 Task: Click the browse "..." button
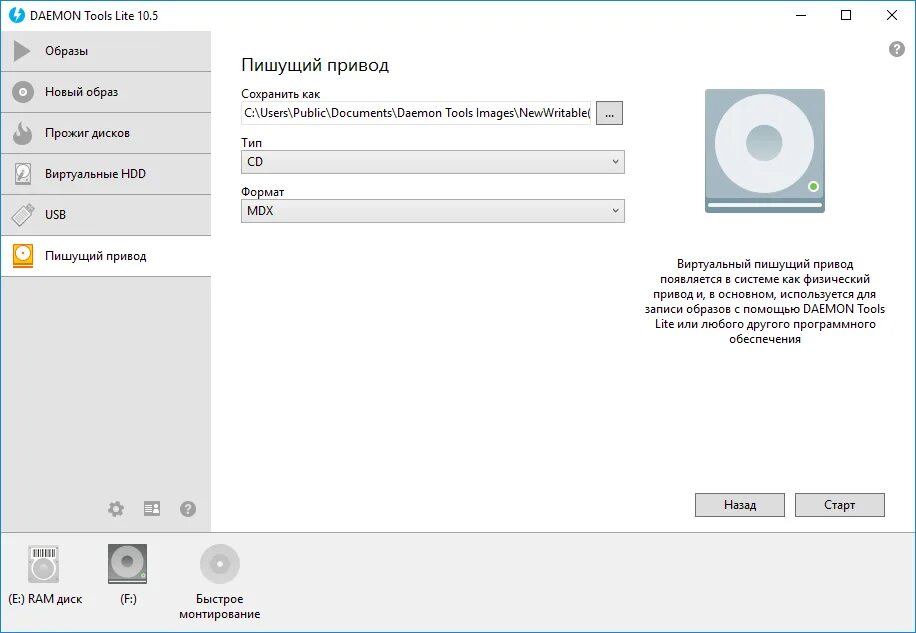coord(609,113)
